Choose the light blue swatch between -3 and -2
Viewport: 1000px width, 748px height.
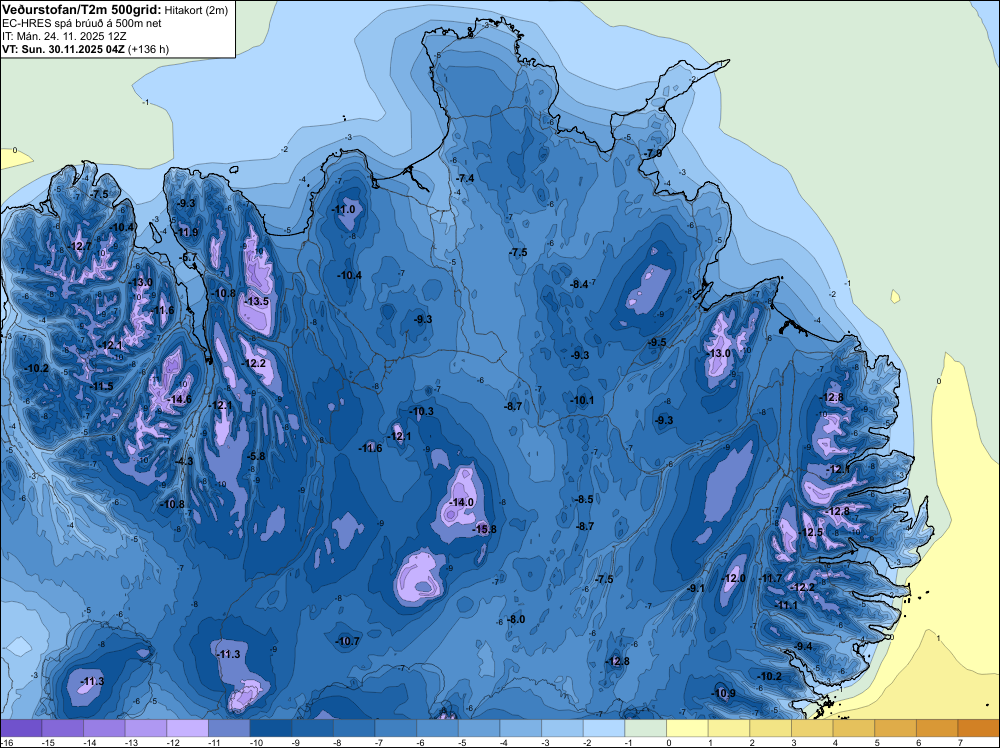coord(562,728)
